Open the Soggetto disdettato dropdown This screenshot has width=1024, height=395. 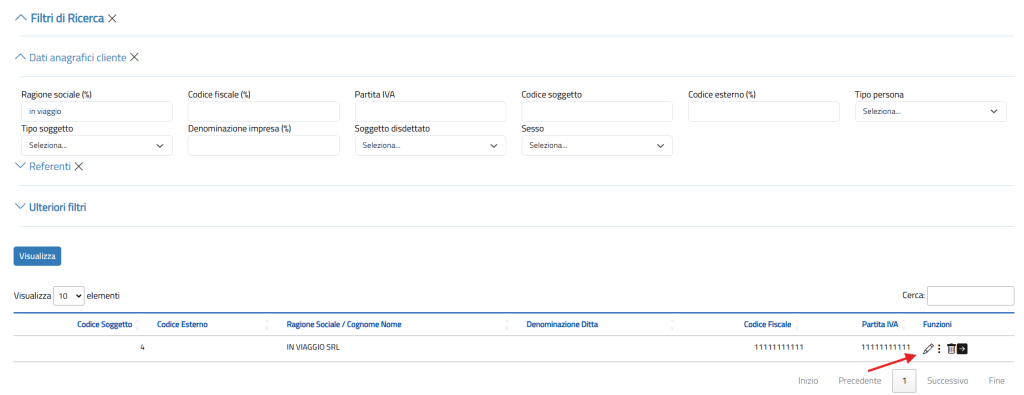pos(430,146)
